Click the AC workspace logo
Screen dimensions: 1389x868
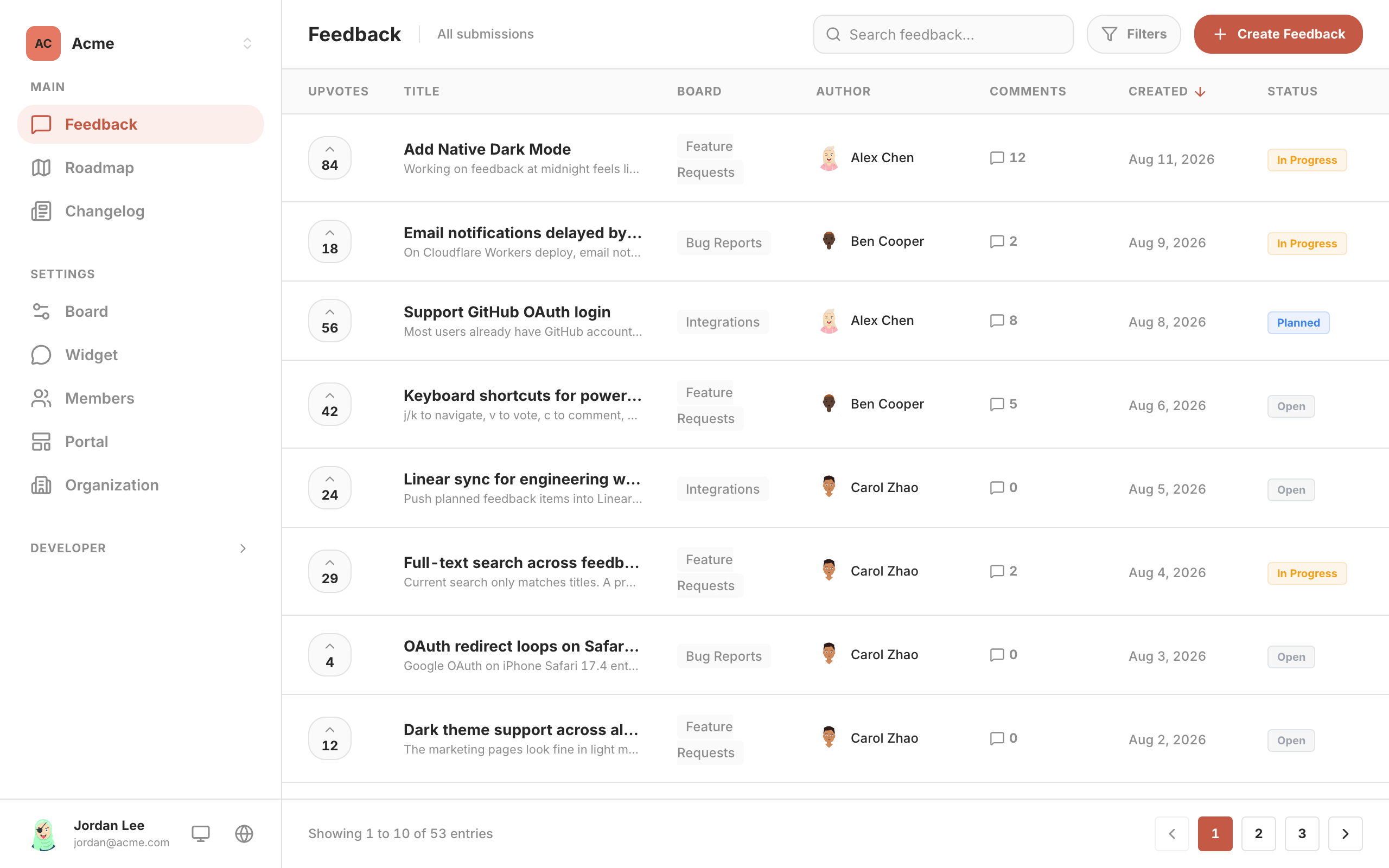(x=43, y=43)
